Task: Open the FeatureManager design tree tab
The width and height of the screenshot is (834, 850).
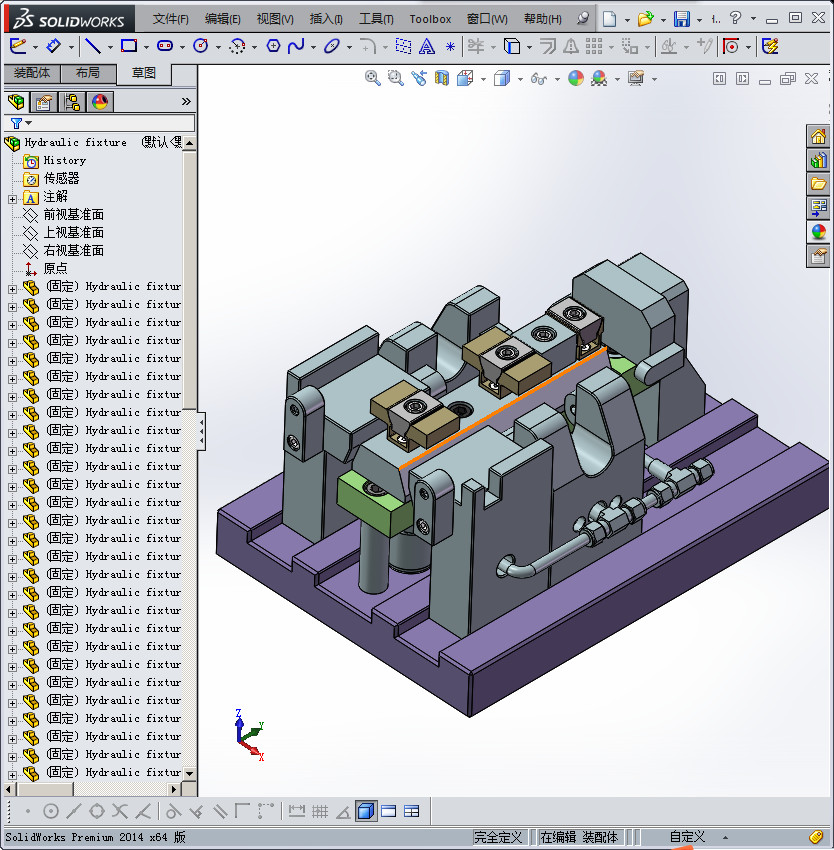Action: 16,101
